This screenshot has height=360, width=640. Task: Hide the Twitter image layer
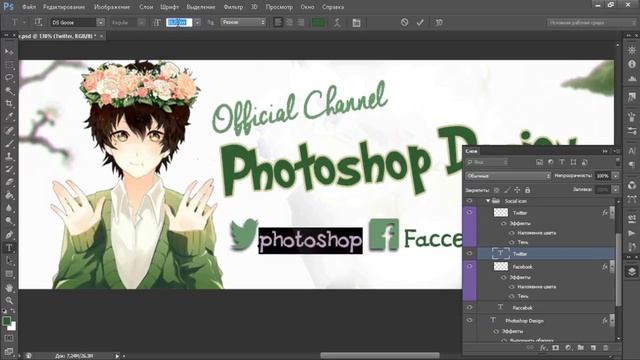pyautogui.click(x=469, y=212)
